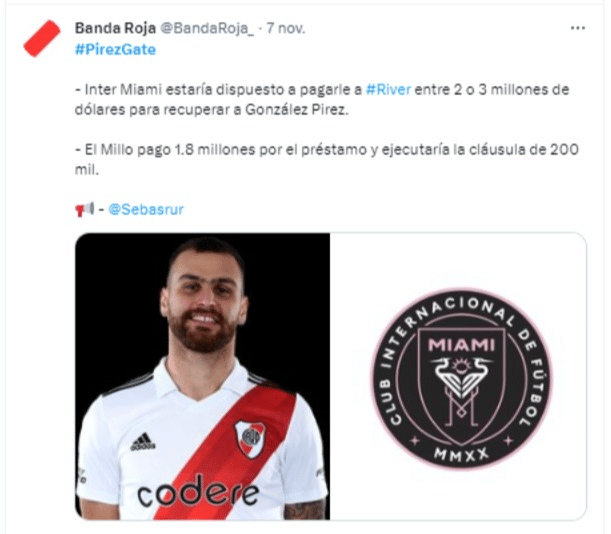Click the herons emblem in the crest
Image resolution: width=611 pixels, height=534 pixels.
pyautogui.click(x=461, y=375)
